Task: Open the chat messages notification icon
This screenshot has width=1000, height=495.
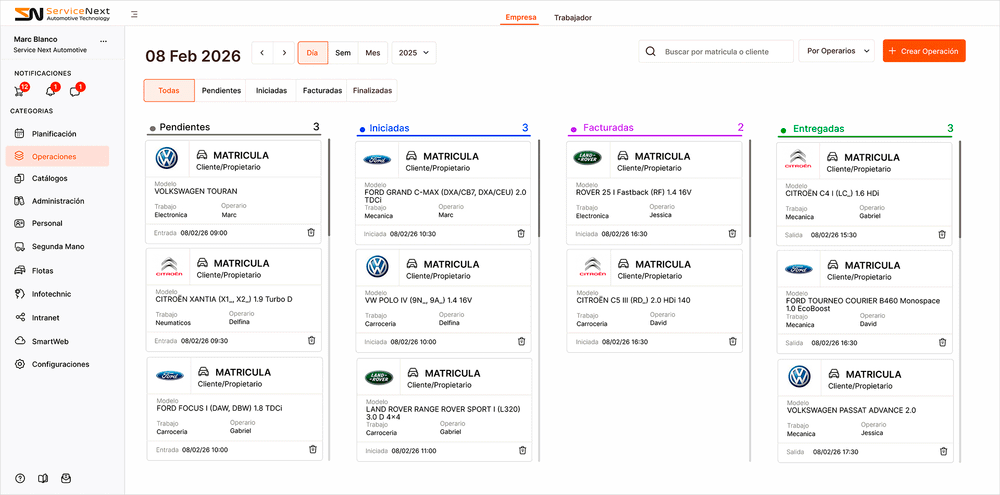Action: 74,92
